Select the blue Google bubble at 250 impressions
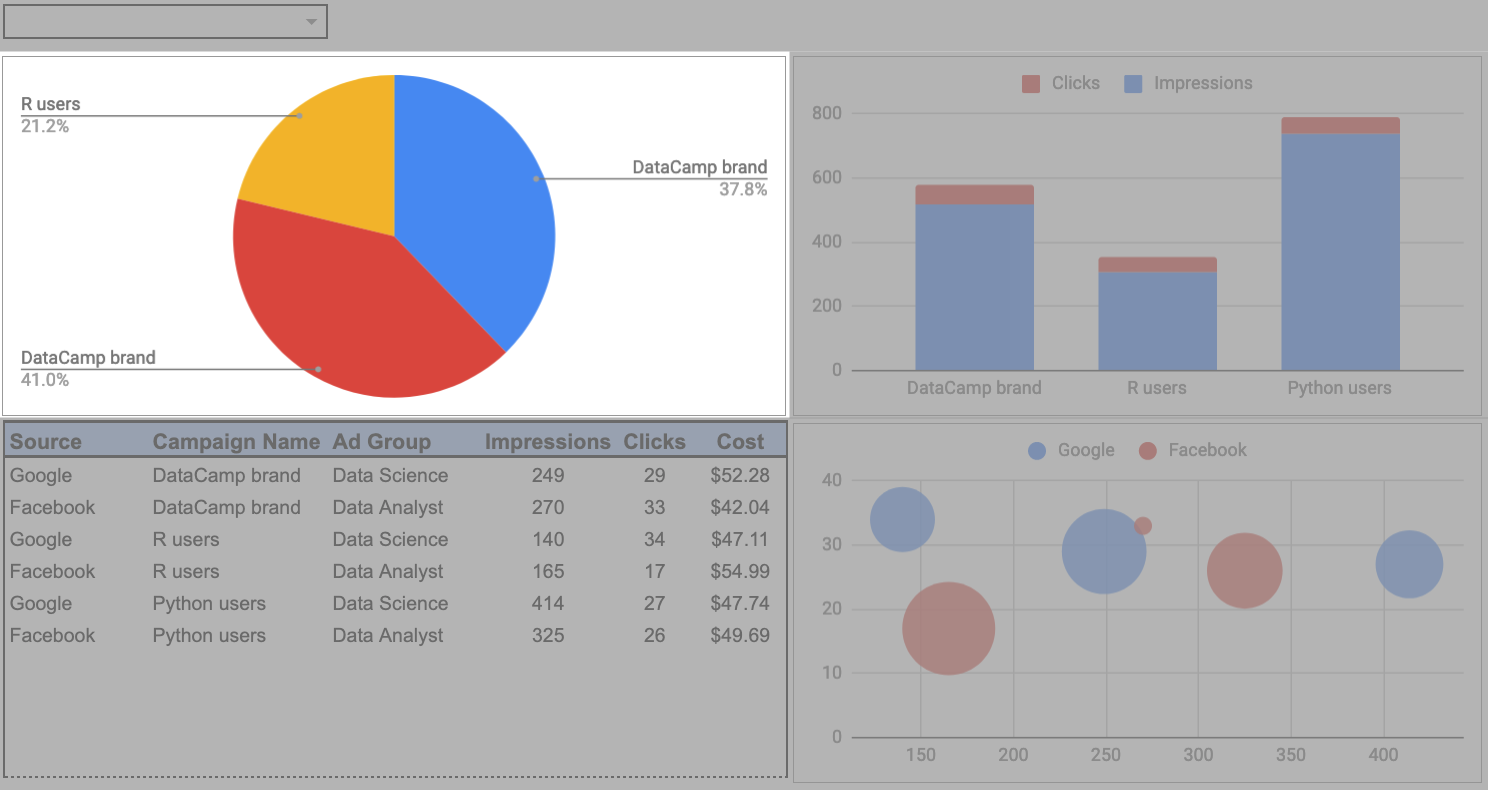 [x=1104, y=551]
